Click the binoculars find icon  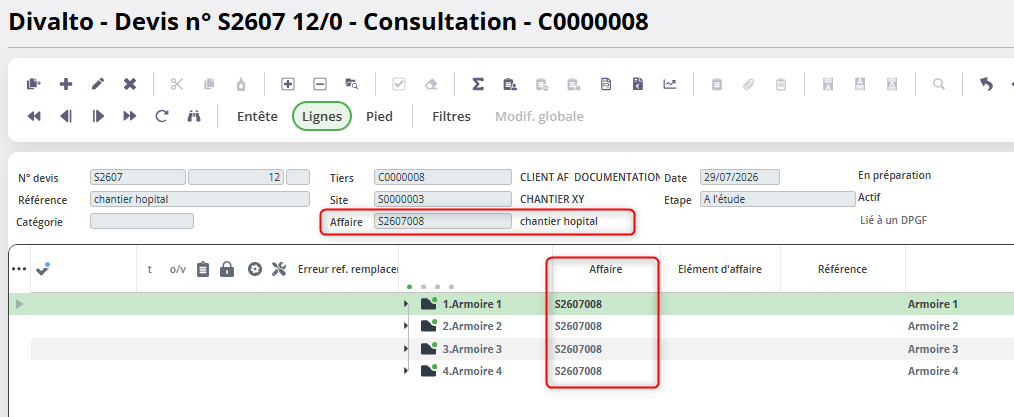click(194, 116)
